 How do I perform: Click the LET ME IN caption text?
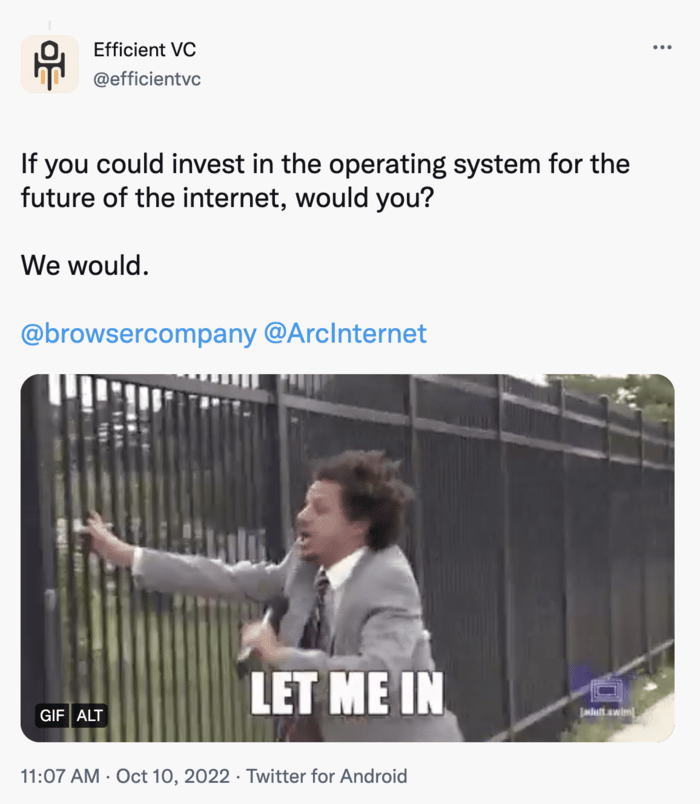click(x=347, y=694)
